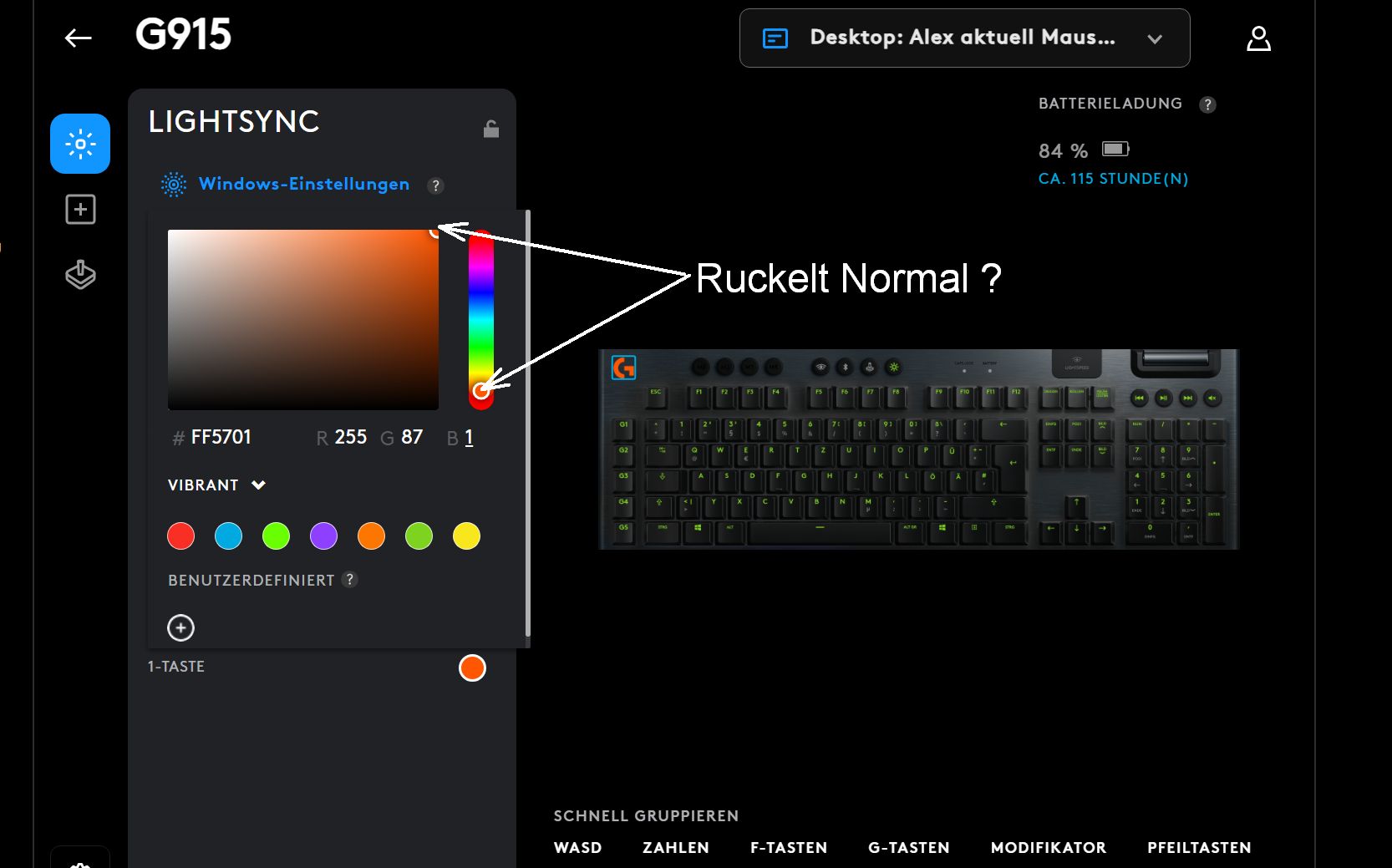This screenshot has height=868, width=1392.
Task: Go back with the left arrow icon
Action: (x=78, y=38)
